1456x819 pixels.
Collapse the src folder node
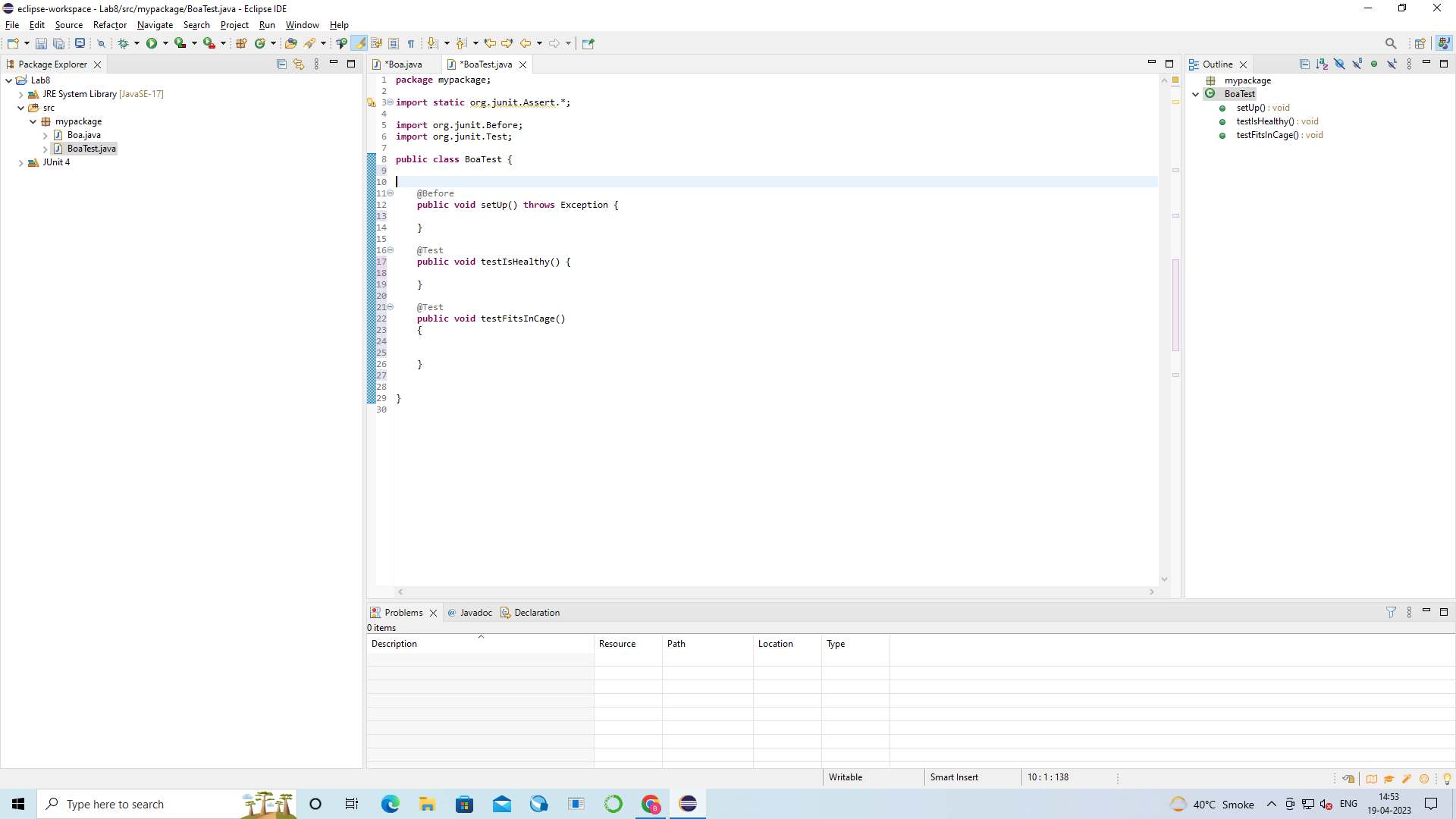20,108
